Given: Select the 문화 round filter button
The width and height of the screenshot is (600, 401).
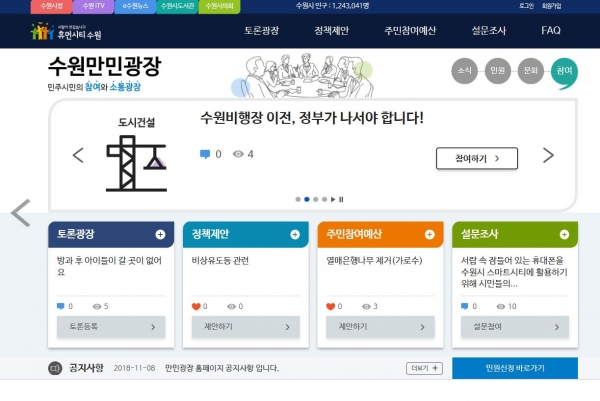Looking at the screenshot, I should (x=531, y=71).
